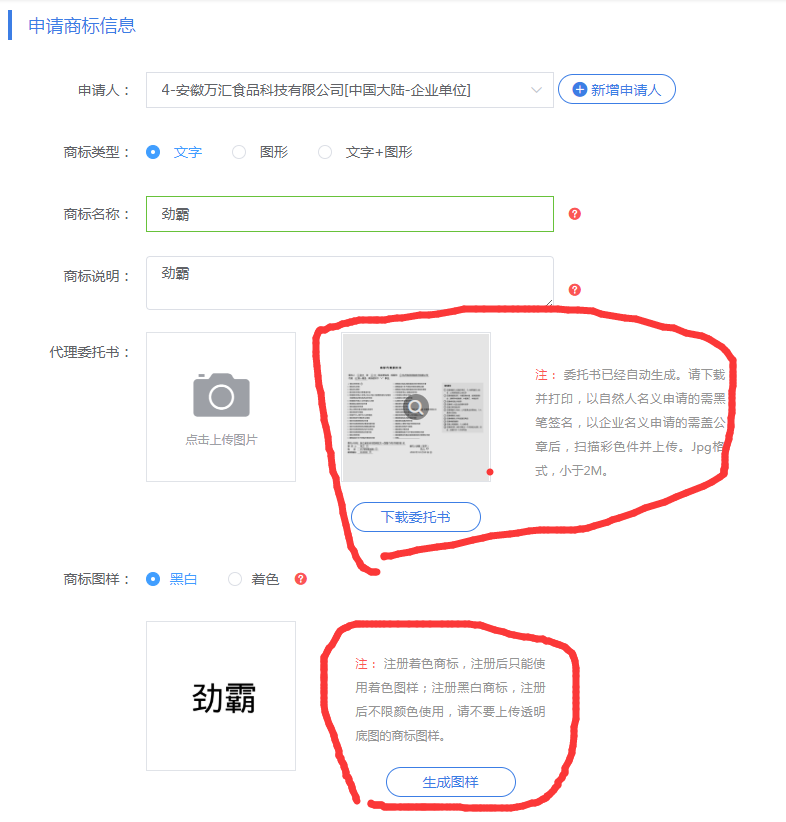Click the camera icon to upload image
Screen dimensions: 786x822
pos(221,395)
